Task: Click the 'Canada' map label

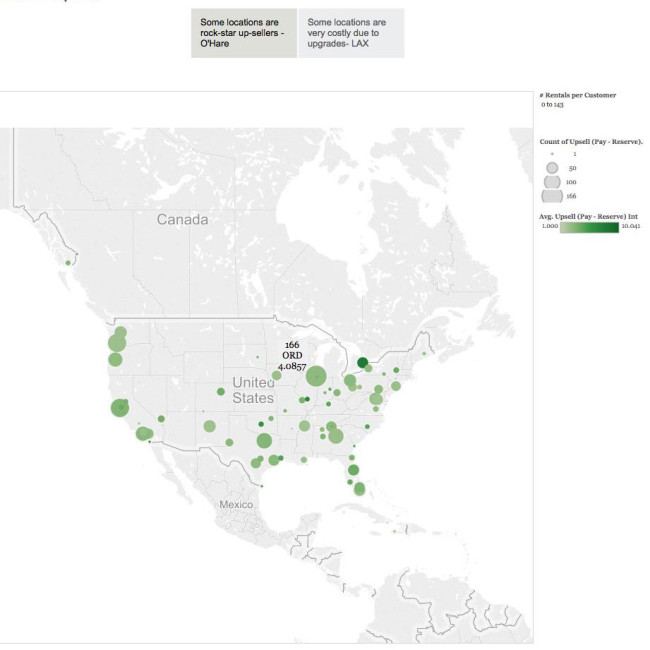Action: (x=182, y=219)
